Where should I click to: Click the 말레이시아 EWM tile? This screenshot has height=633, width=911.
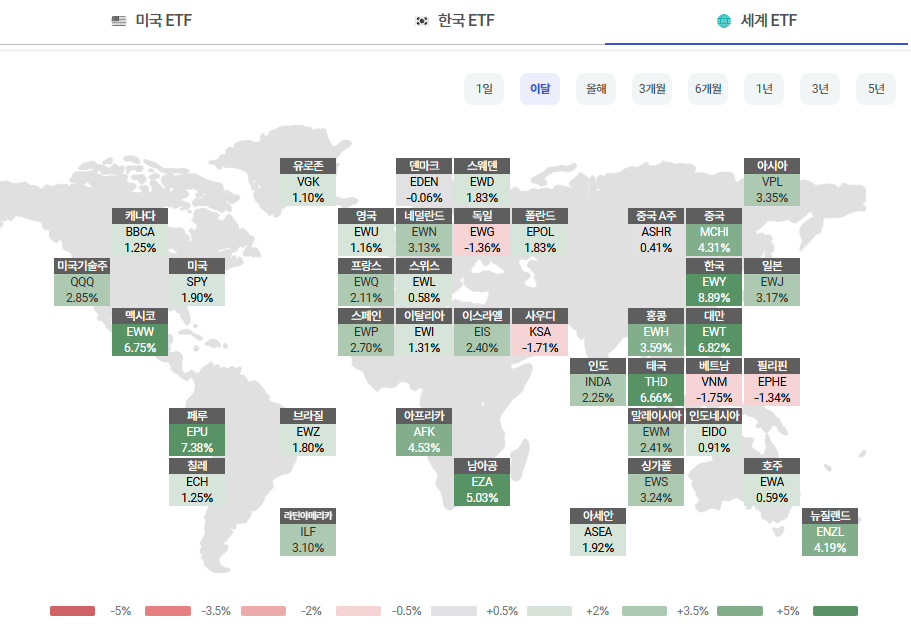pyautogui.click(x=656, y=431)
